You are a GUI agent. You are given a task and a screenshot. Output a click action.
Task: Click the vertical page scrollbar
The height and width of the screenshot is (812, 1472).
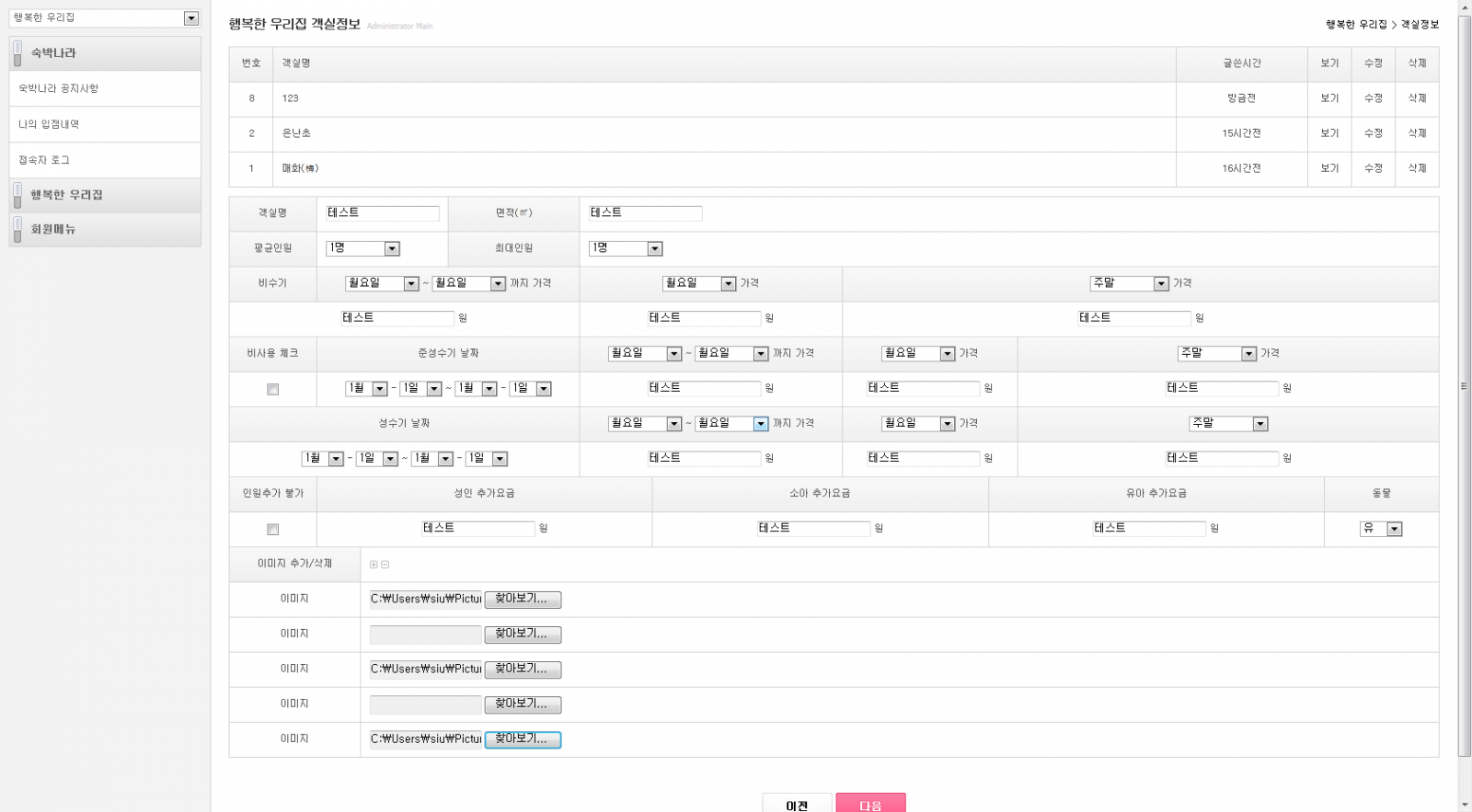[x=1465, y=386]
